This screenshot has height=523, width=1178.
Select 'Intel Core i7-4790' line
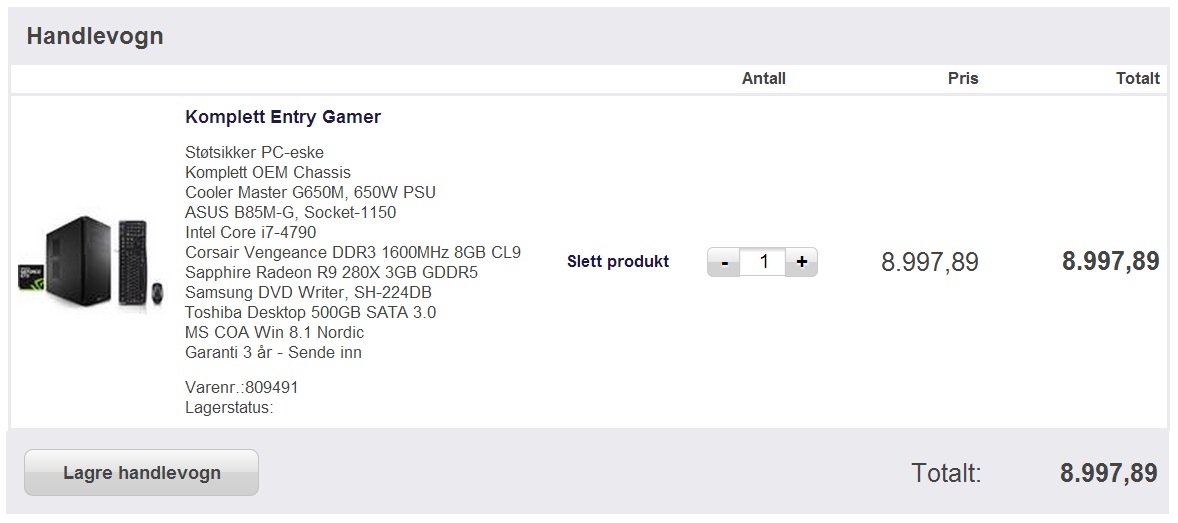coord(250,232)
